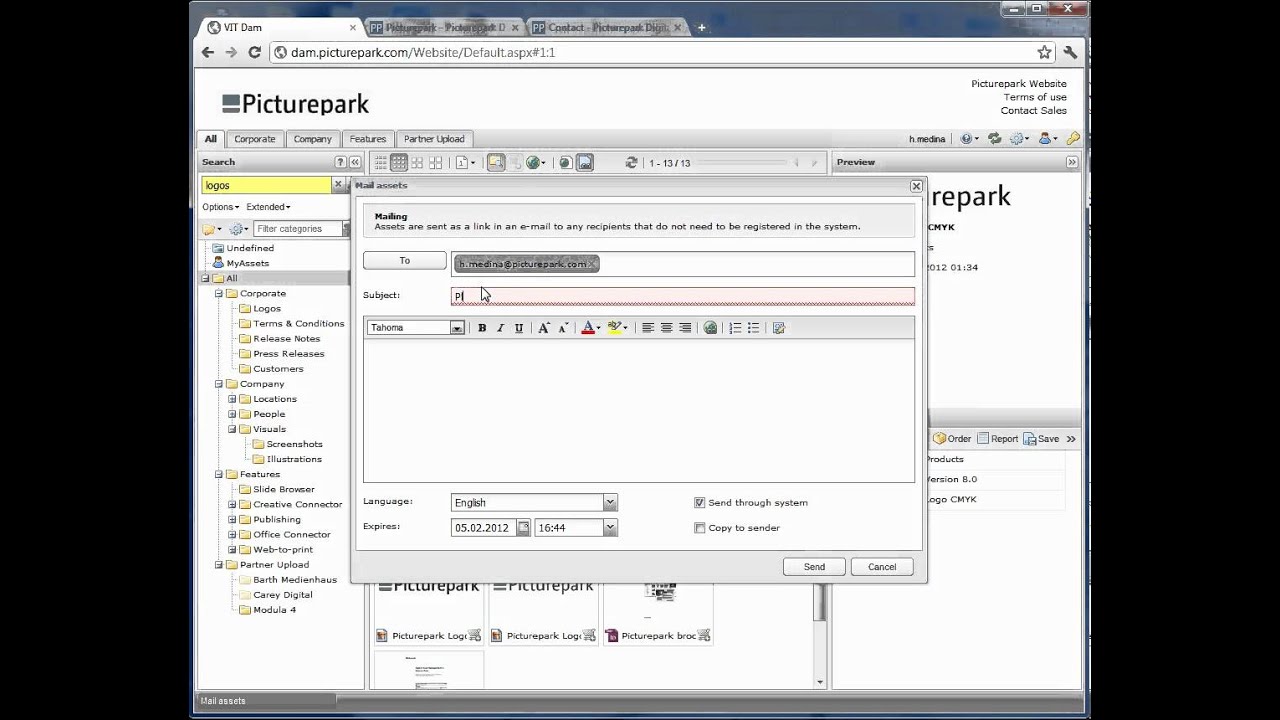The width and height of the screenshot is (1280, 720).
Task: Select the Company channel tab
Action: tap(313, 139)
